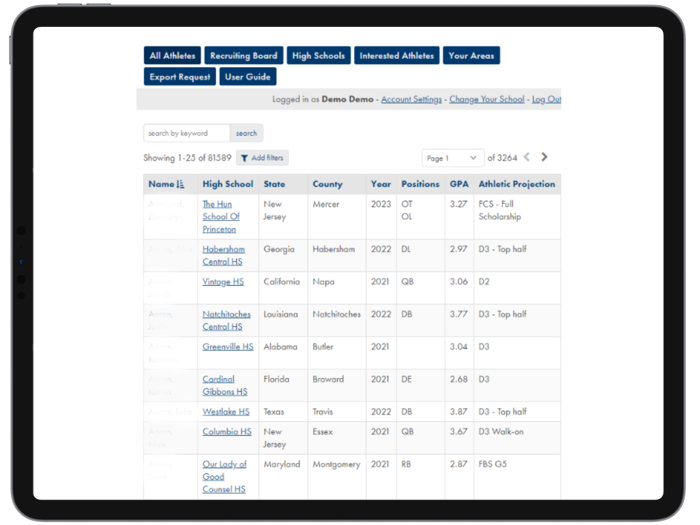The image size is (700, 525).
Task: Click the search button
Action: coord(246,133)
